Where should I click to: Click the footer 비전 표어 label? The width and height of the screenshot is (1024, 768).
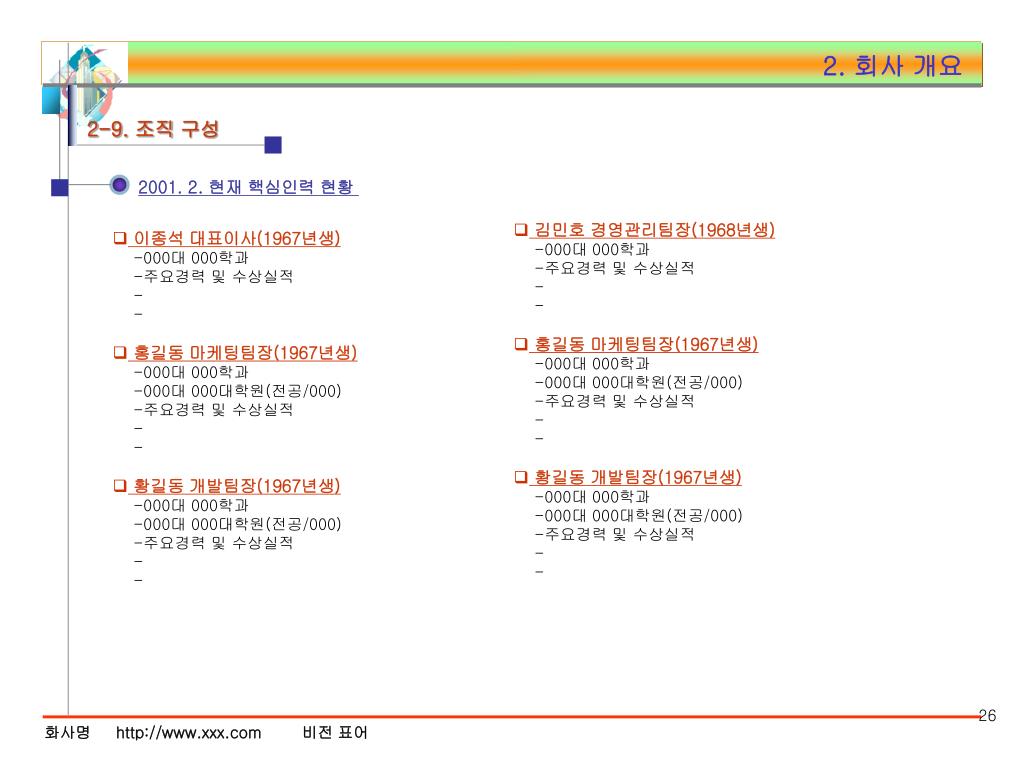tap(335, 732)
